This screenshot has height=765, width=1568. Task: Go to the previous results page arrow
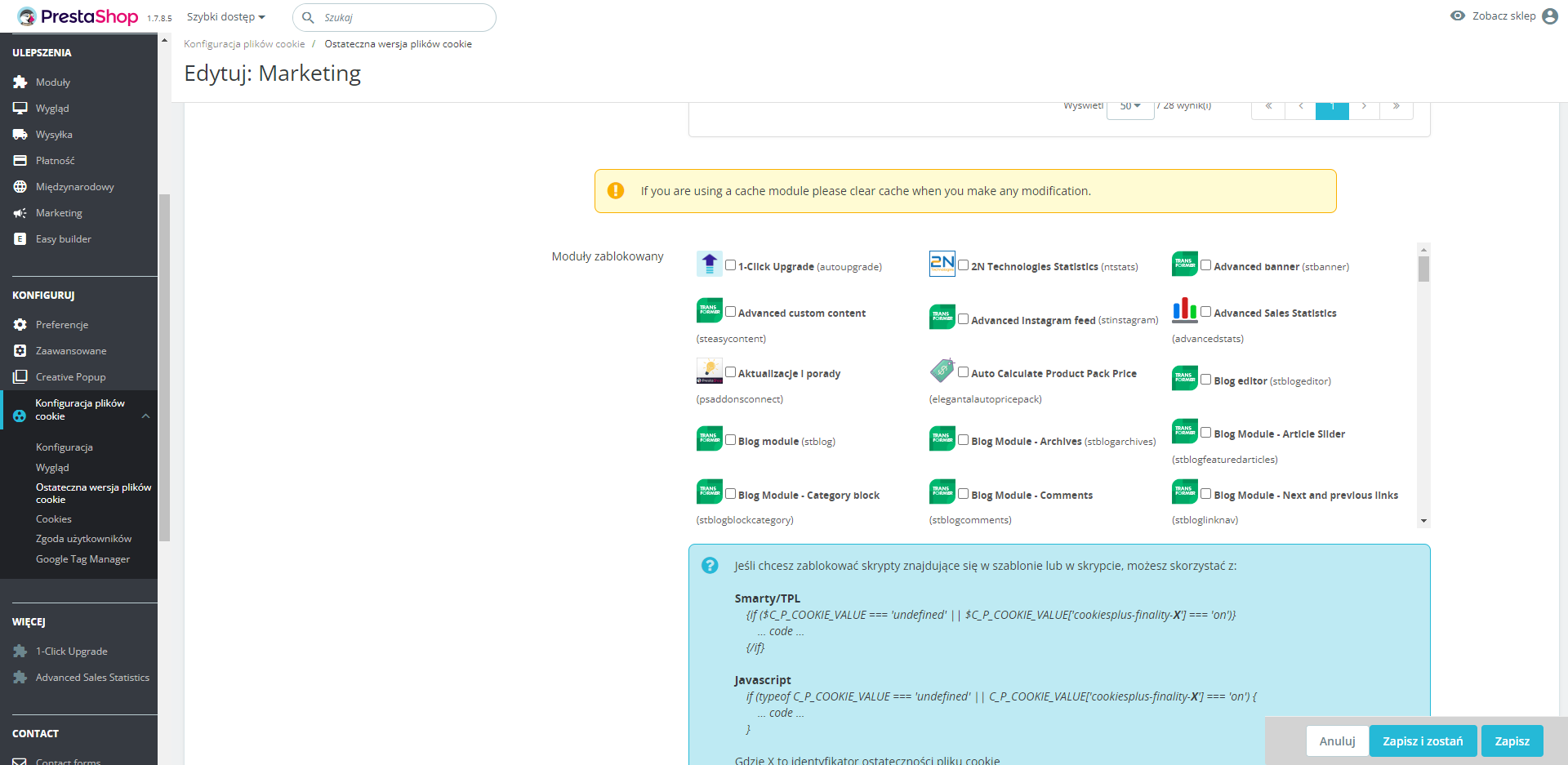tap(1300, 107)
